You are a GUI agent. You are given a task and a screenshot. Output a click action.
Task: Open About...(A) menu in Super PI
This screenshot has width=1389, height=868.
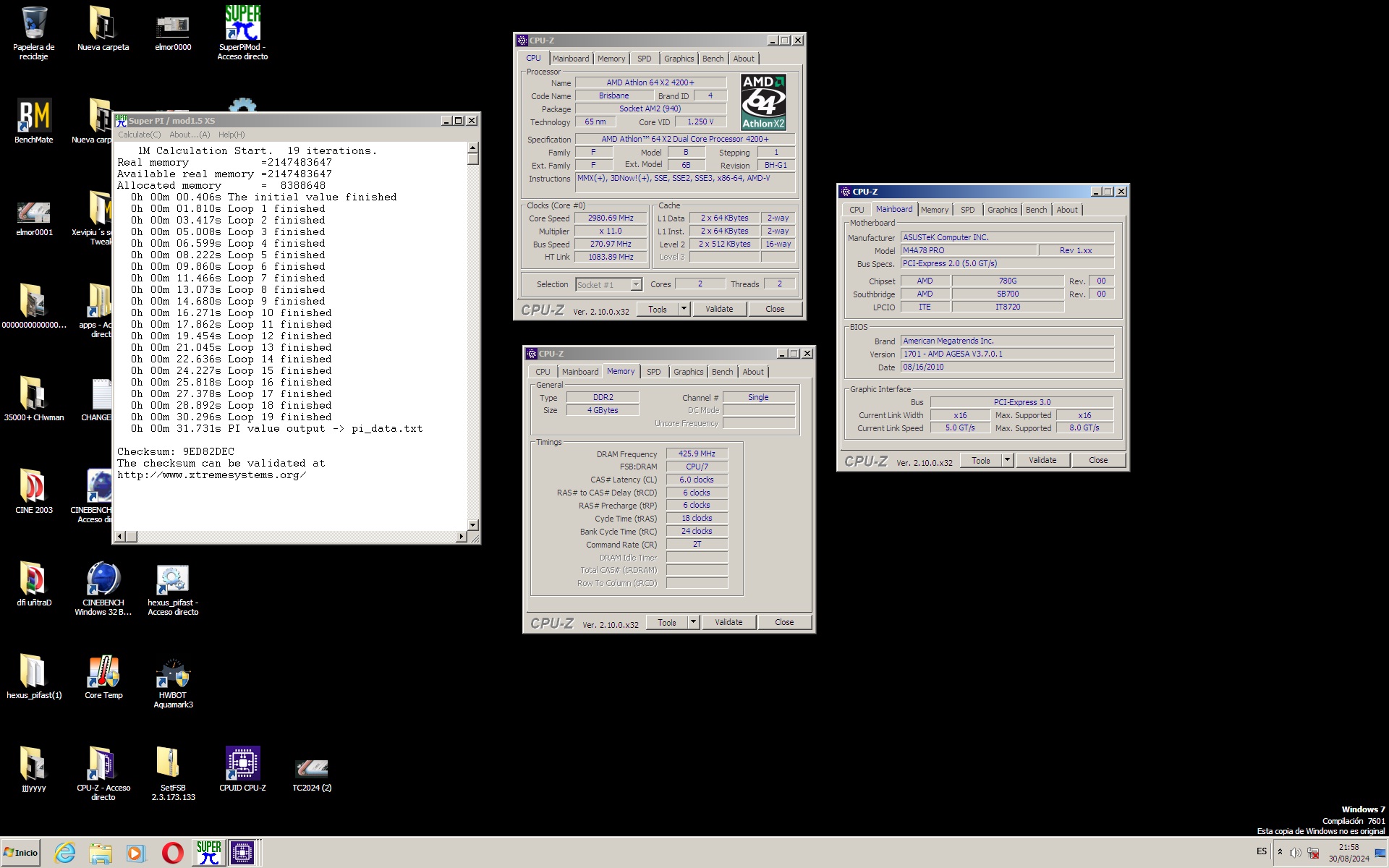pos(190,135)
